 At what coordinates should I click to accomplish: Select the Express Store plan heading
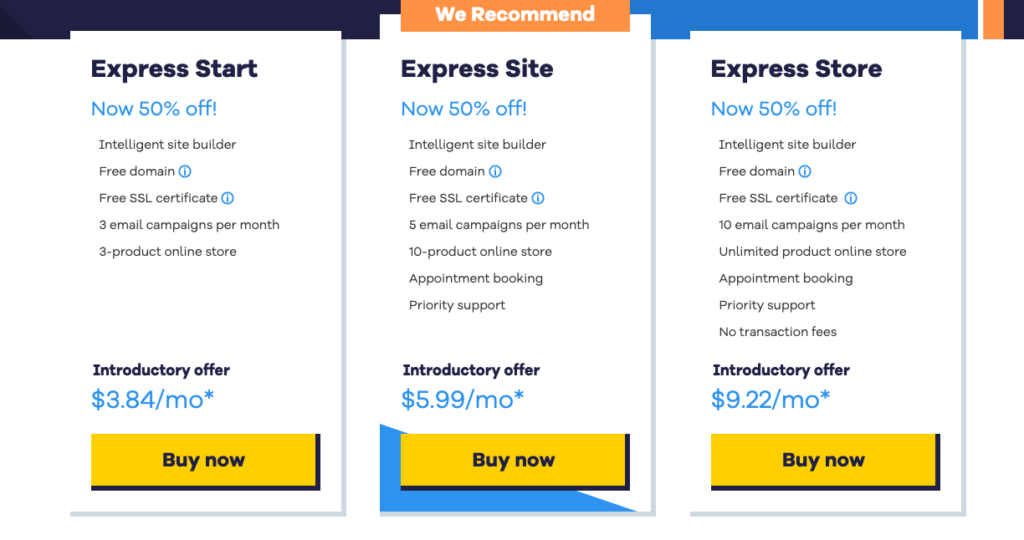(x=796, y=69)
